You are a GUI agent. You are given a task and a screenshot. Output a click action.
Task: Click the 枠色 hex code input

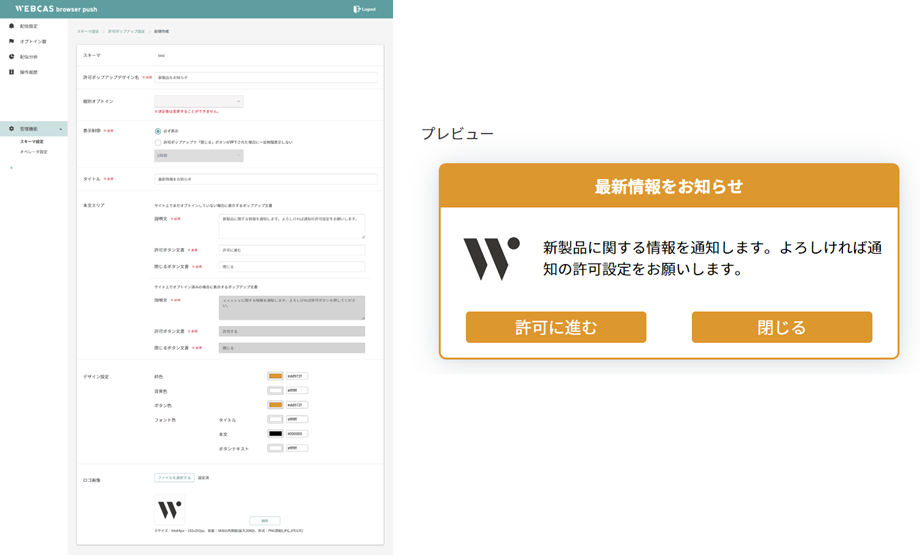click(297, 376)
